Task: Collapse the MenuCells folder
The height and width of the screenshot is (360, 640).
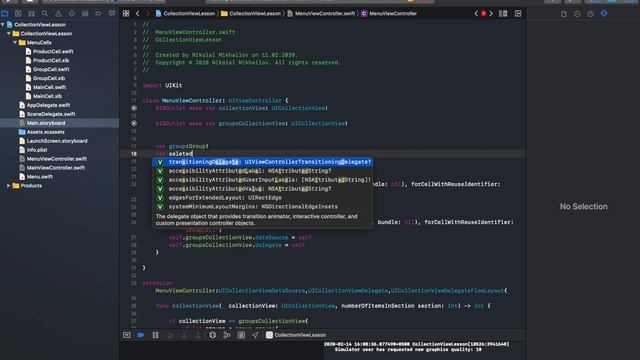Action: click(15, 42)
